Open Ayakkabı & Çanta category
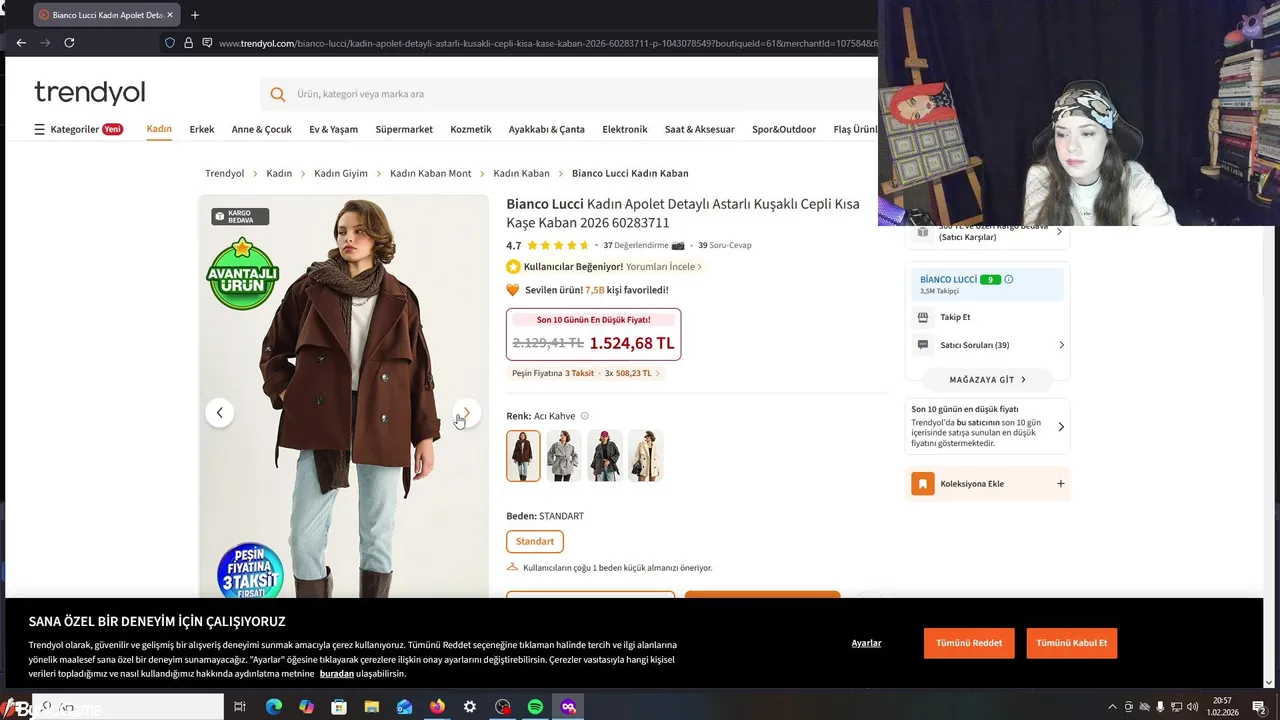This screenshot has height=720, width=1280. 547,129
